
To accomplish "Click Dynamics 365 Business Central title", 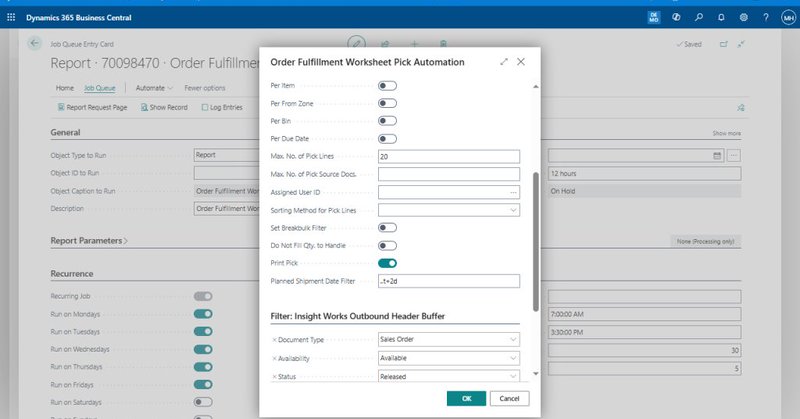I will click(79, 17).
